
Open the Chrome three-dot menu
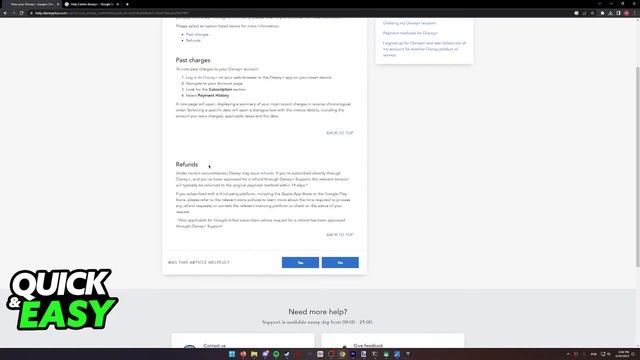[x=635, y=13]
